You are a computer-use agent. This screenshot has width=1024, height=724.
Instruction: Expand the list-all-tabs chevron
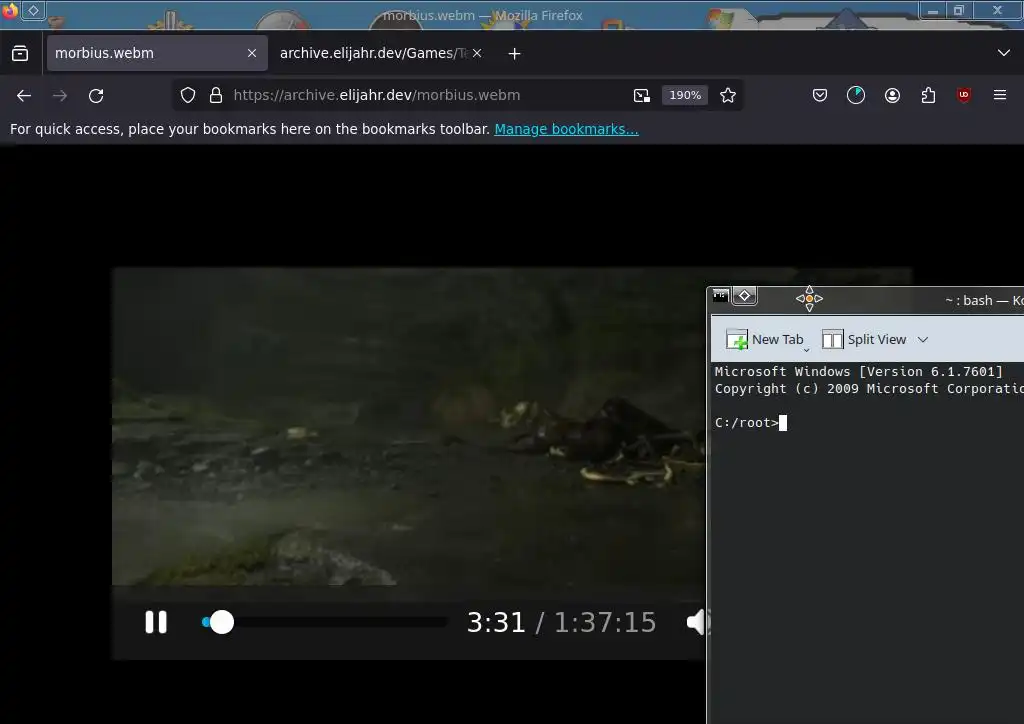(x=1004, y=53)
